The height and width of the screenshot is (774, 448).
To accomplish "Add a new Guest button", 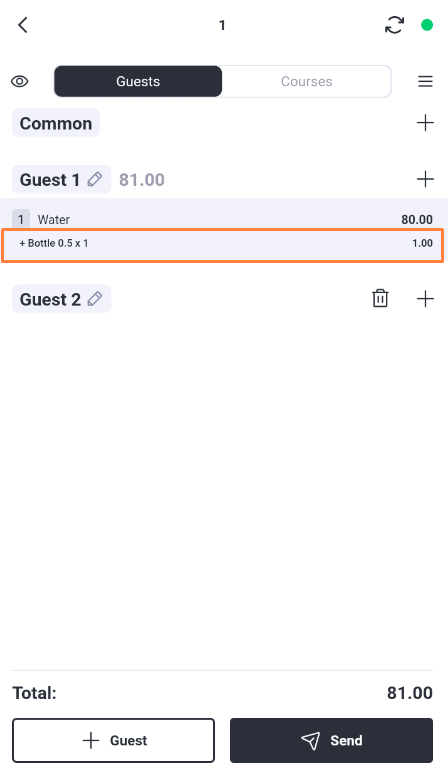I will tap(113, 740).
